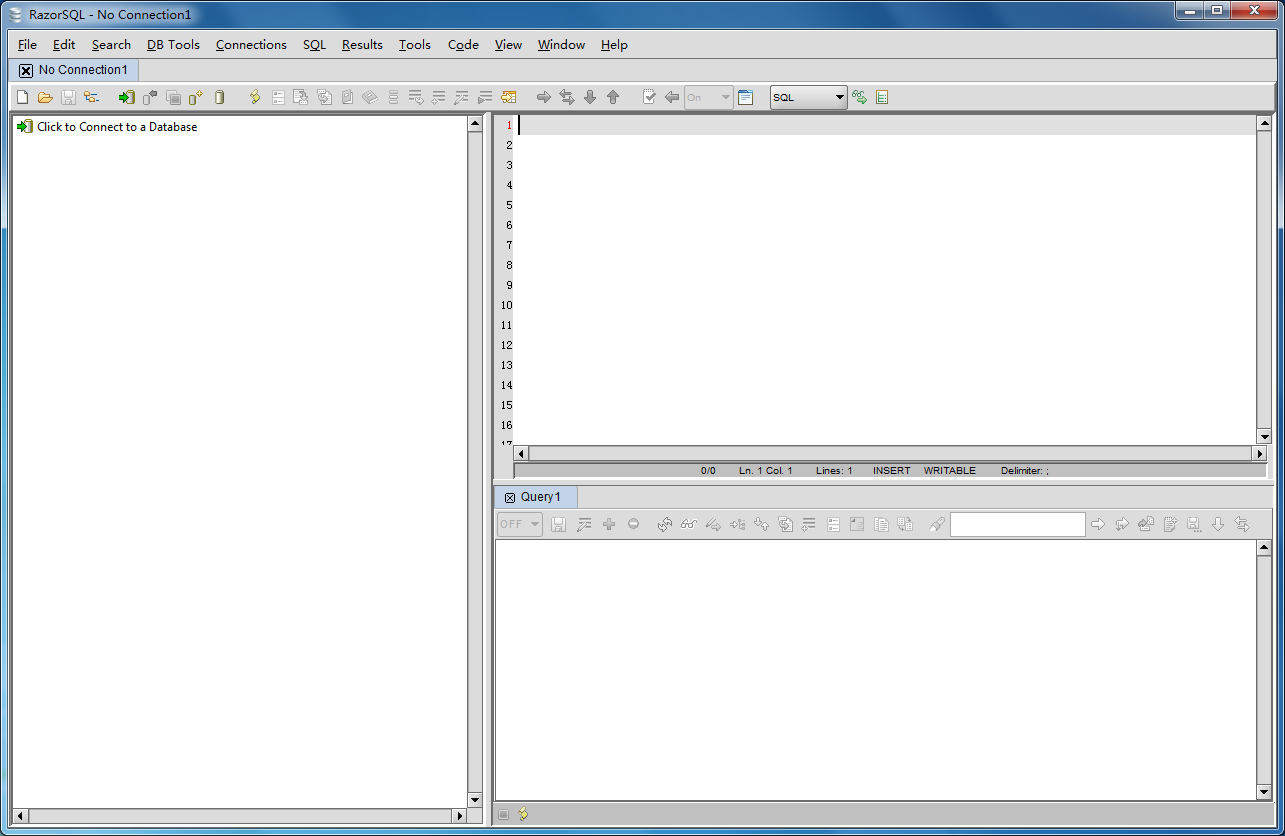Click the green Connect arrow icon in main toolbar
The height and width of the screenshot is (836, 1285).
127,97
